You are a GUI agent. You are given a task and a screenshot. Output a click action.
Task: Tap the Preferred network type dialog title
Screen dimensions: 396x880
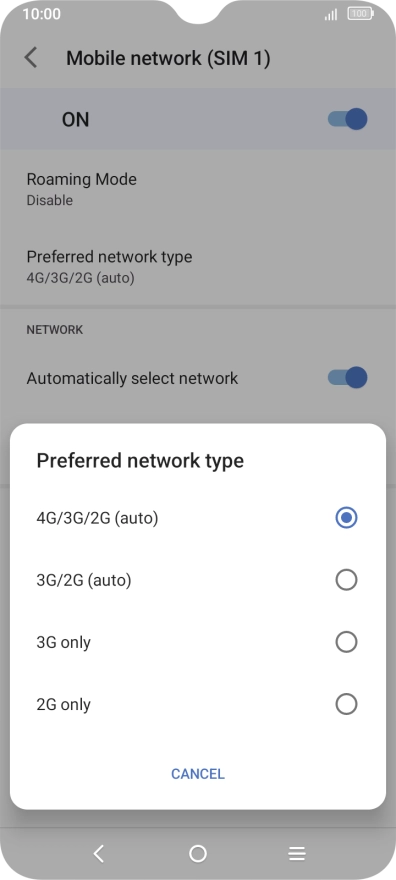click(140, 461)
